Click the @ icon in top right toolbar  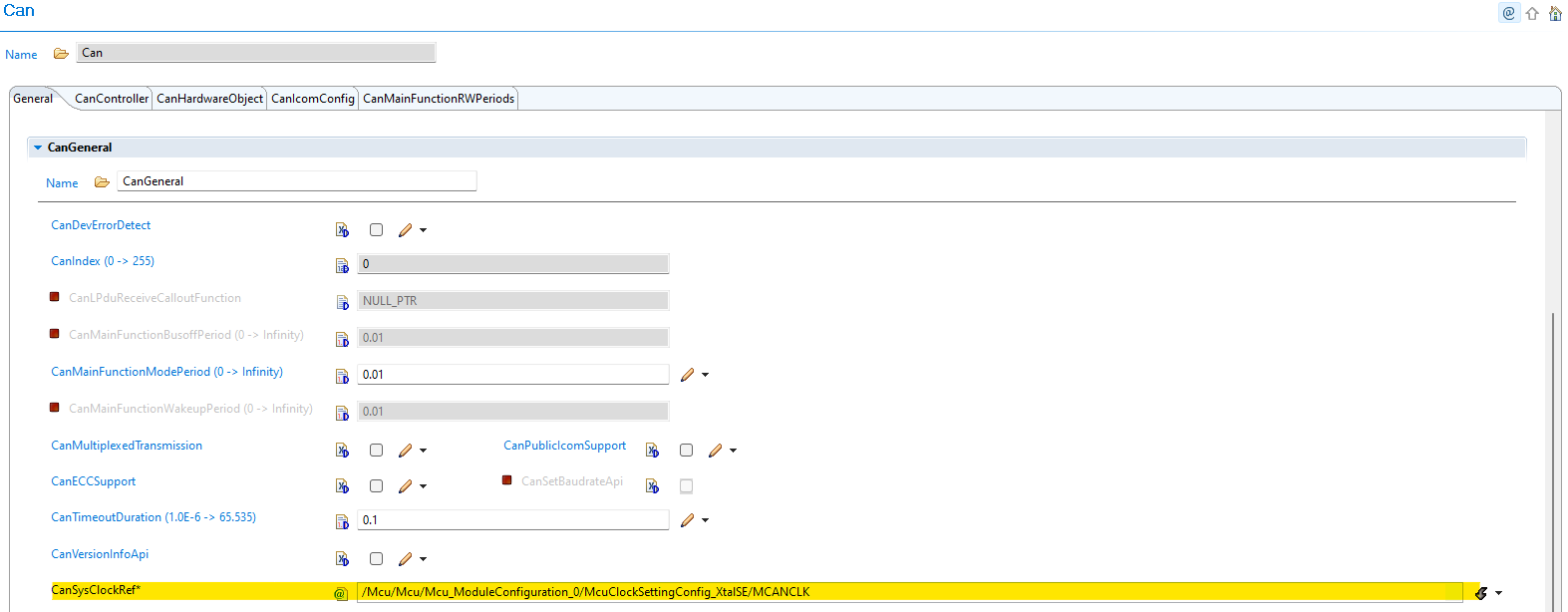[1508, 13]
